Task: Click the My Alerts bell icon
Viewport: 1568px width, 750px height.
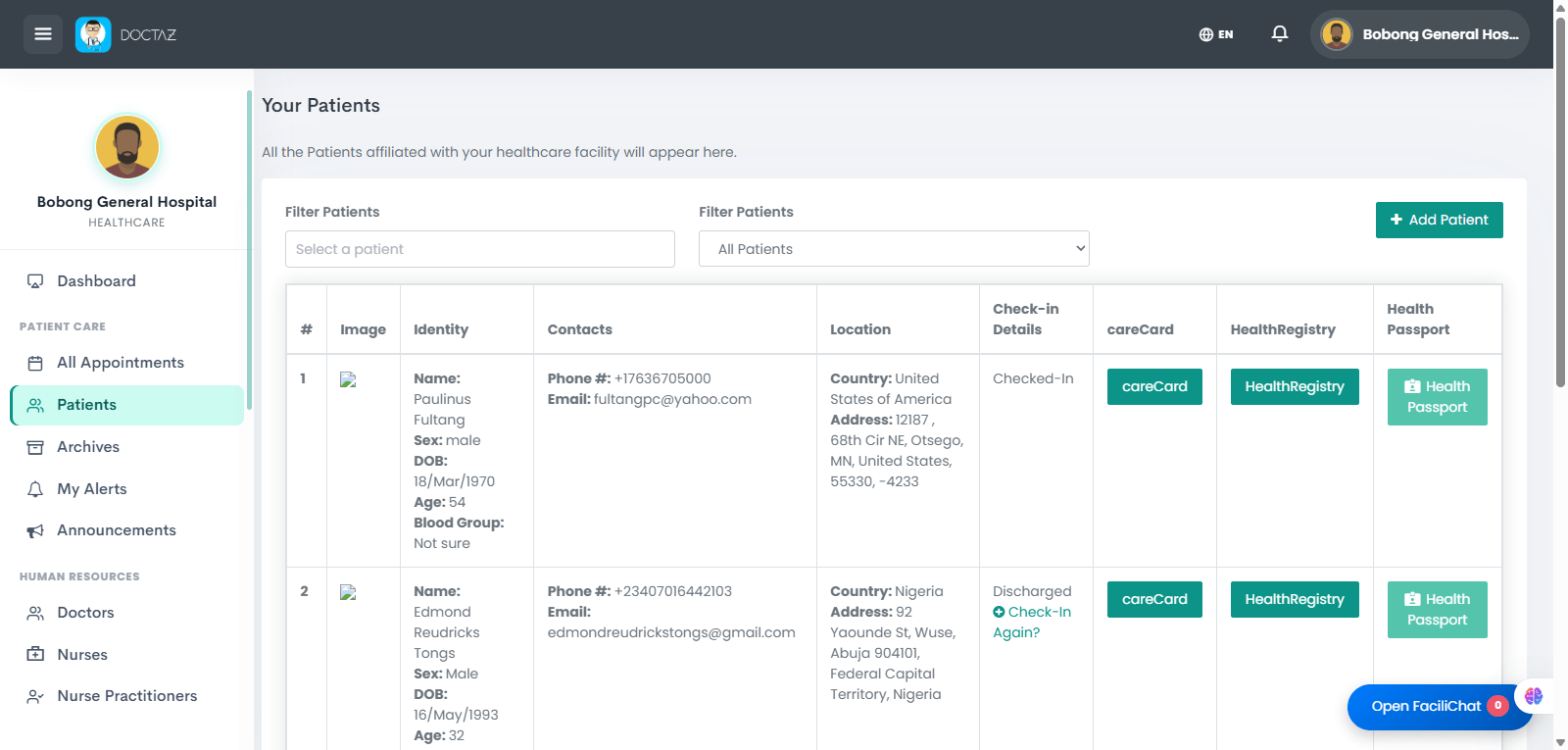Action: click(x=35, y=489)
